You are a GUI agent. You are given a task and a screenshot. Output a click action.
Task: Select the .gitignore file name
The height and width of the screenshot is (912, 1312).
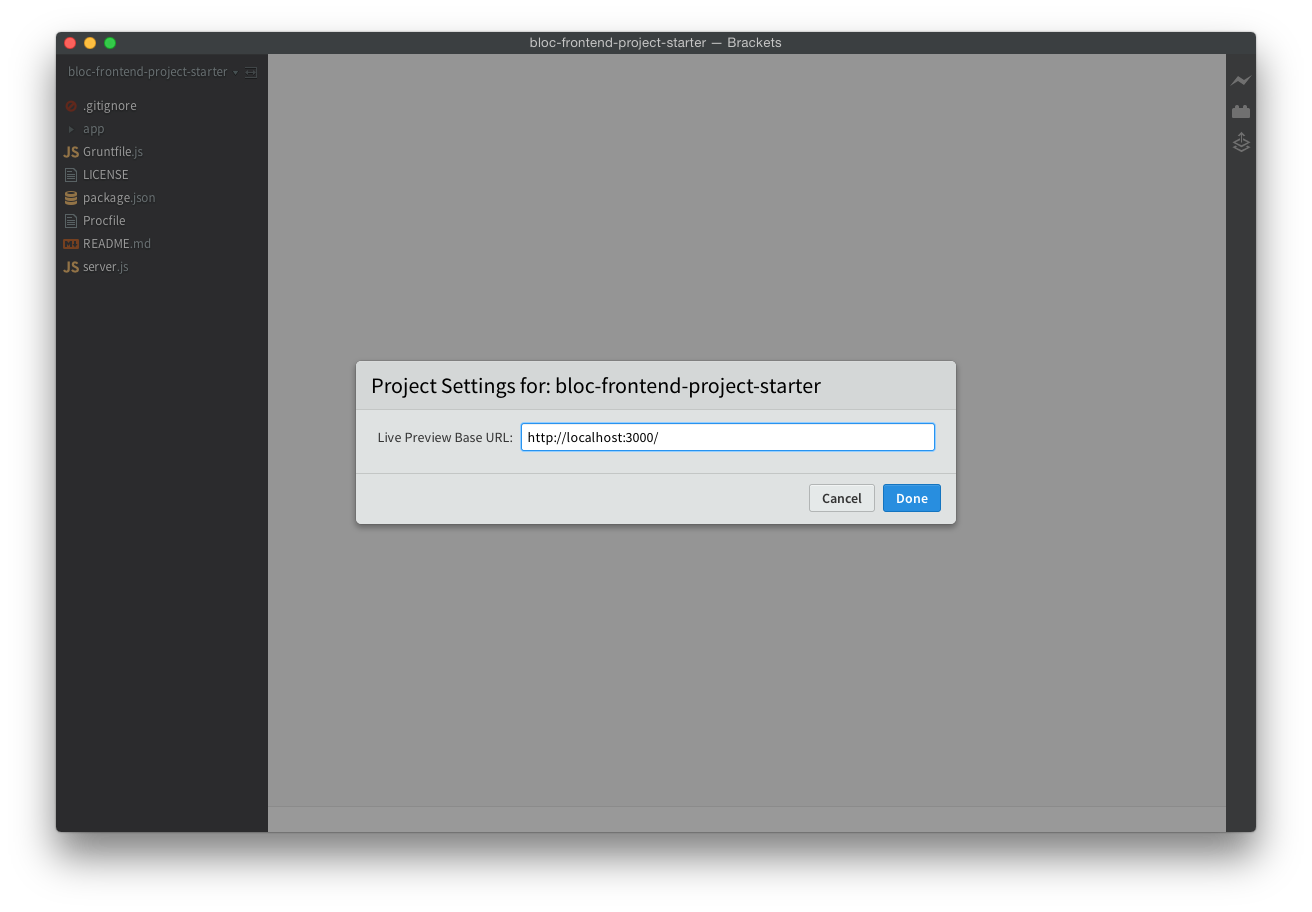tap(110, 106)
